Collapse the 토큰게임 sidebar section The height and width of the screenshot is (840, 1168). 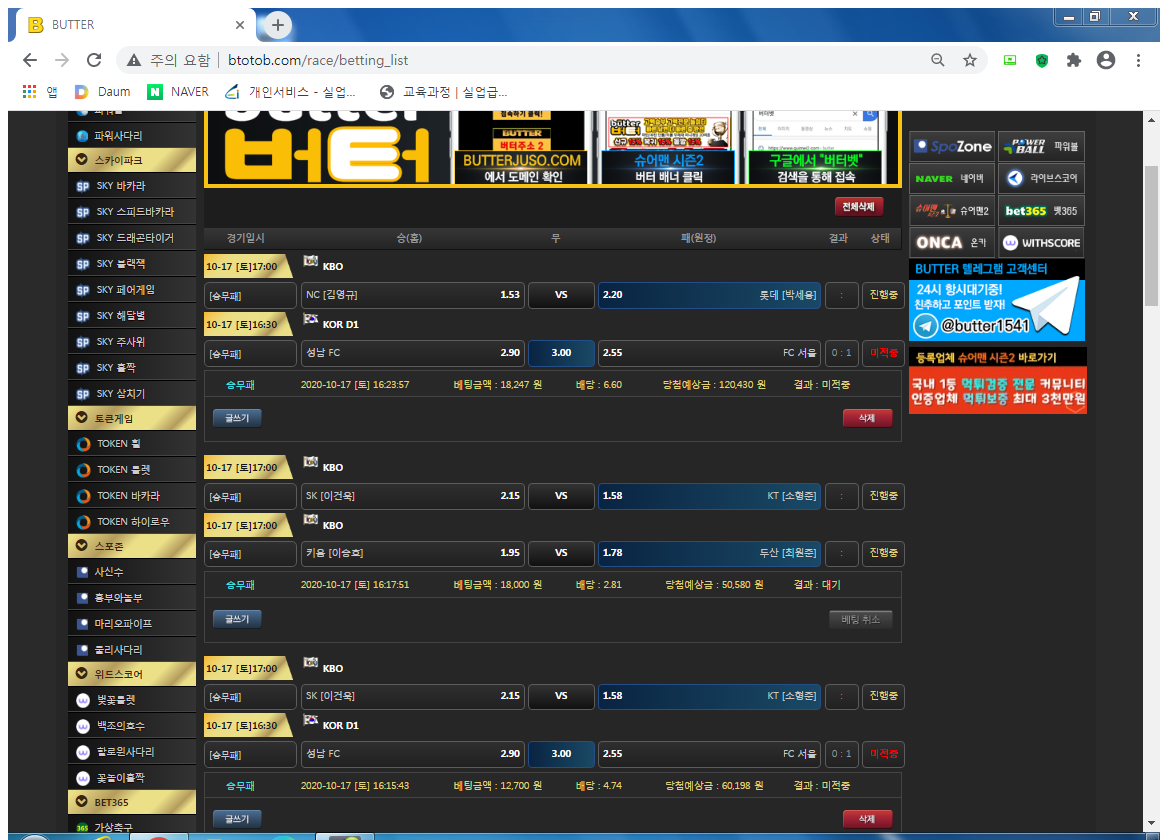click(x=131, y=418)
